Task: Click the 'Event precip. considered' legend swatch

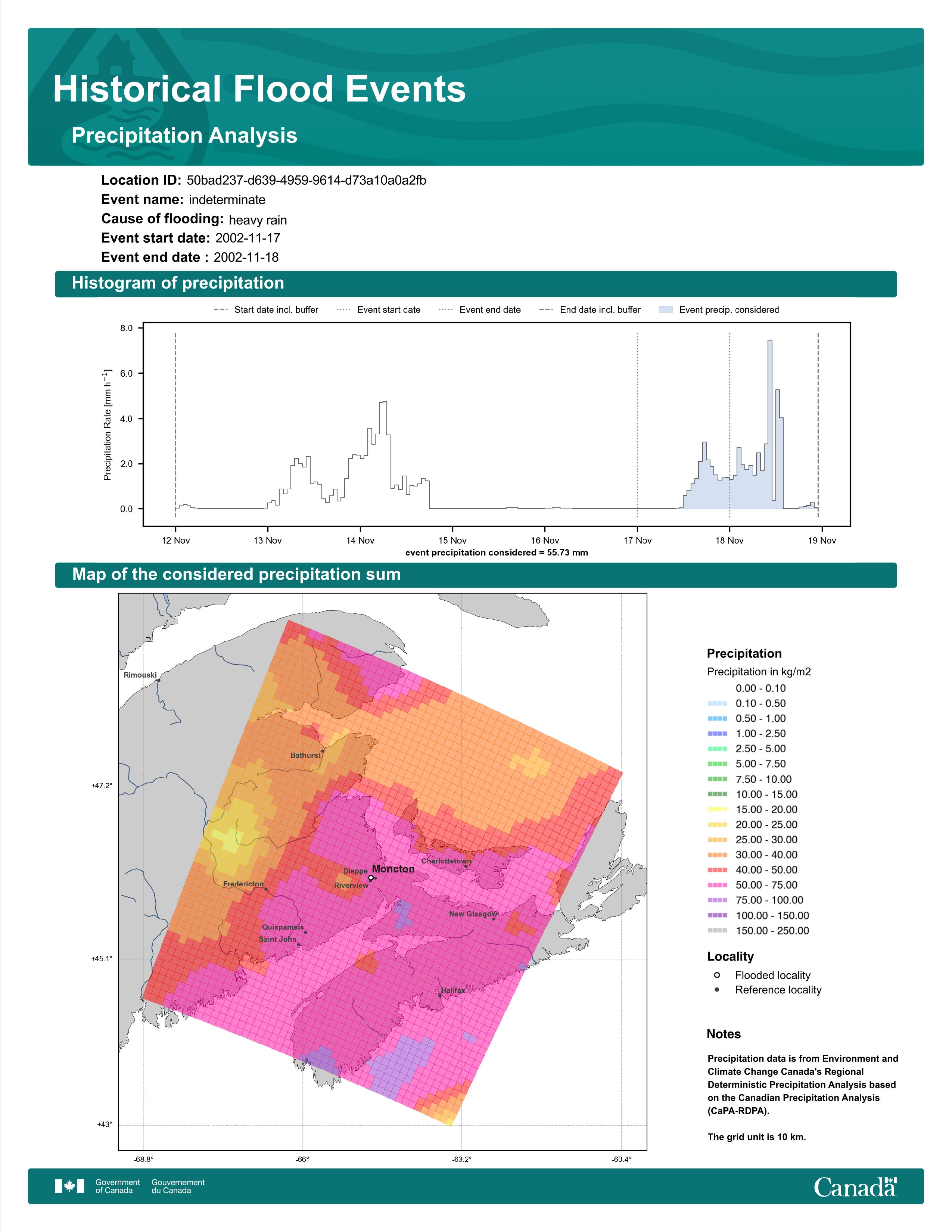Action: point(666,310)
